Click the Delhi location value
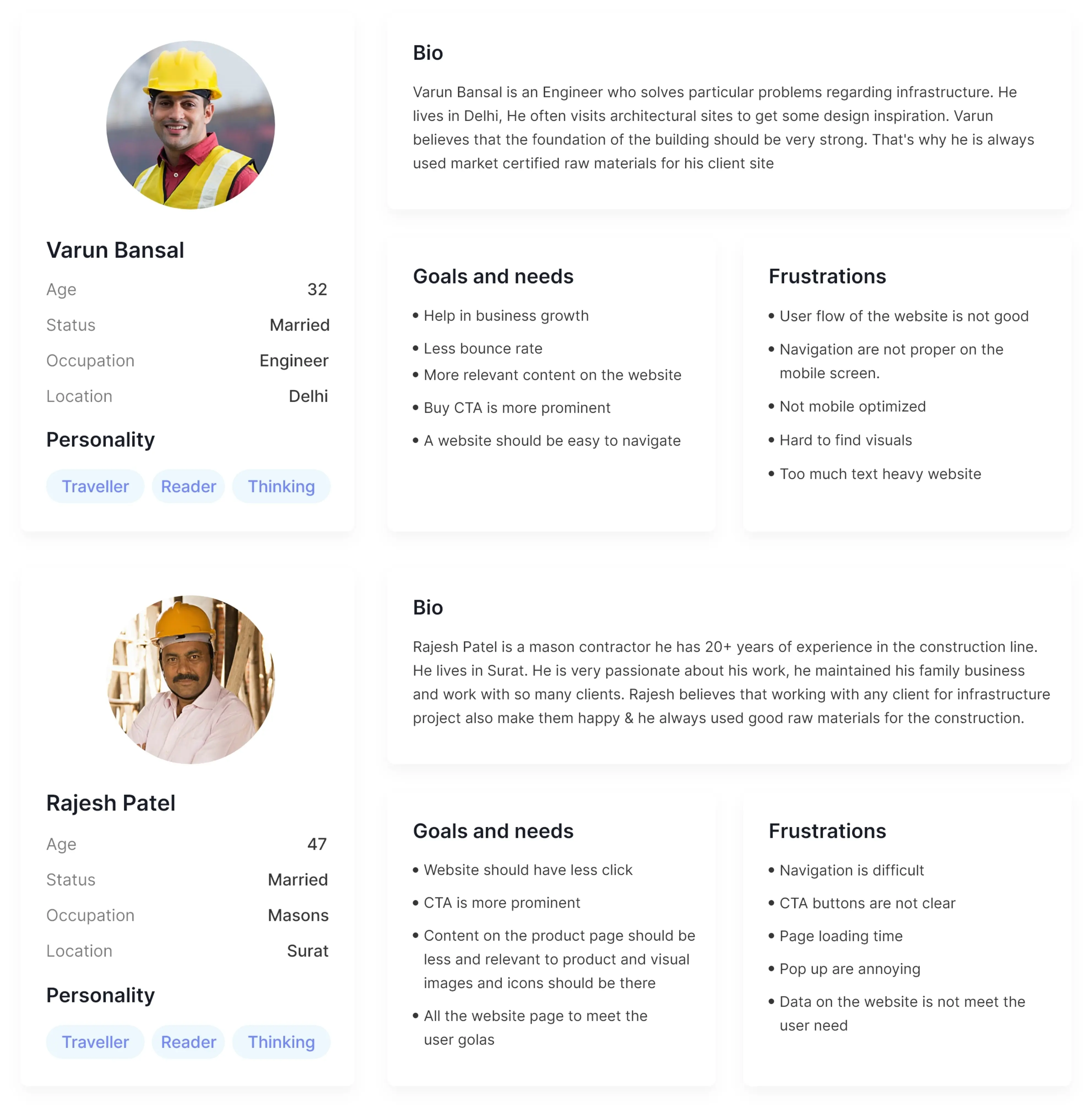Screen dimensions: 1092x1114 coord(309,396)
